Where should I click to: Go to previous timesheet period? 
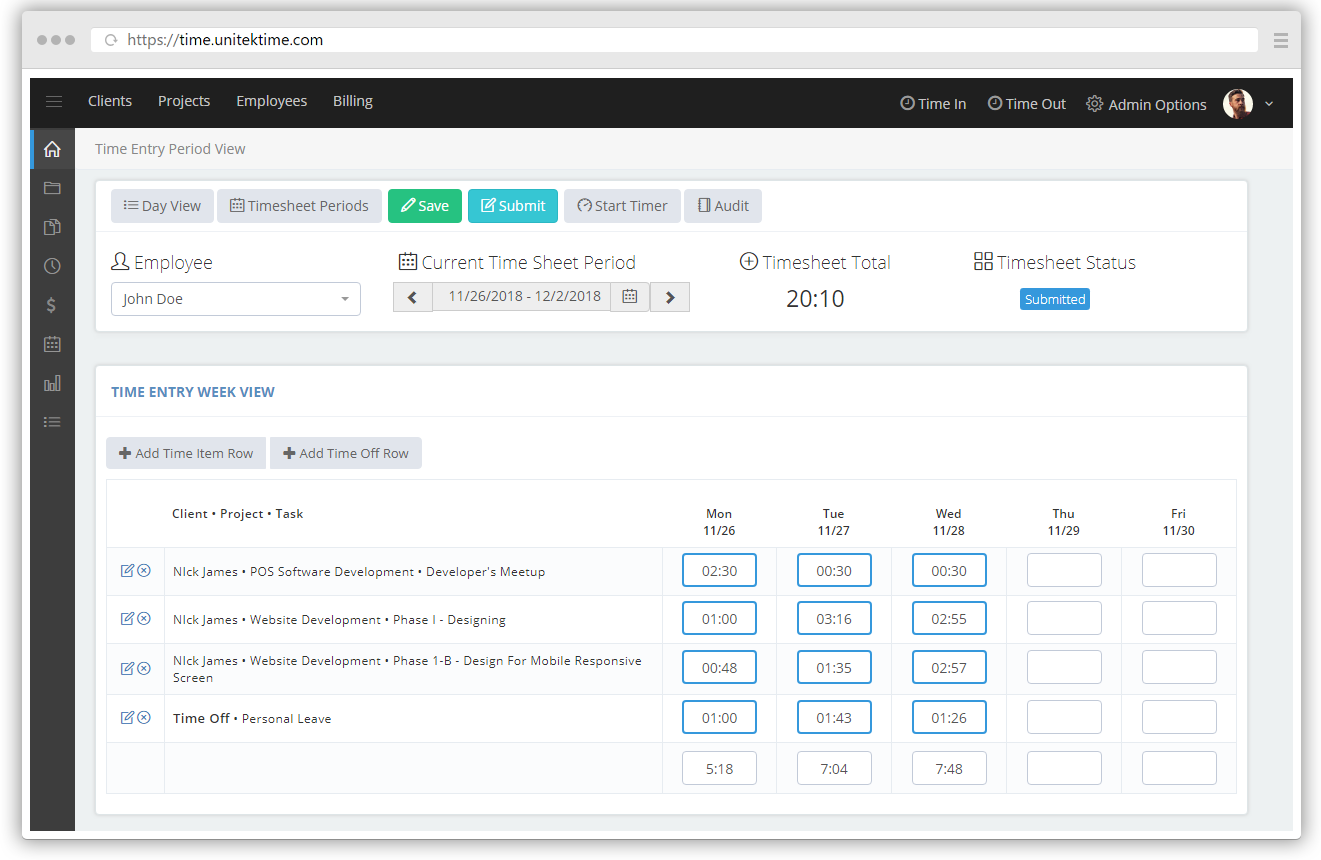(x=412, y=297)
